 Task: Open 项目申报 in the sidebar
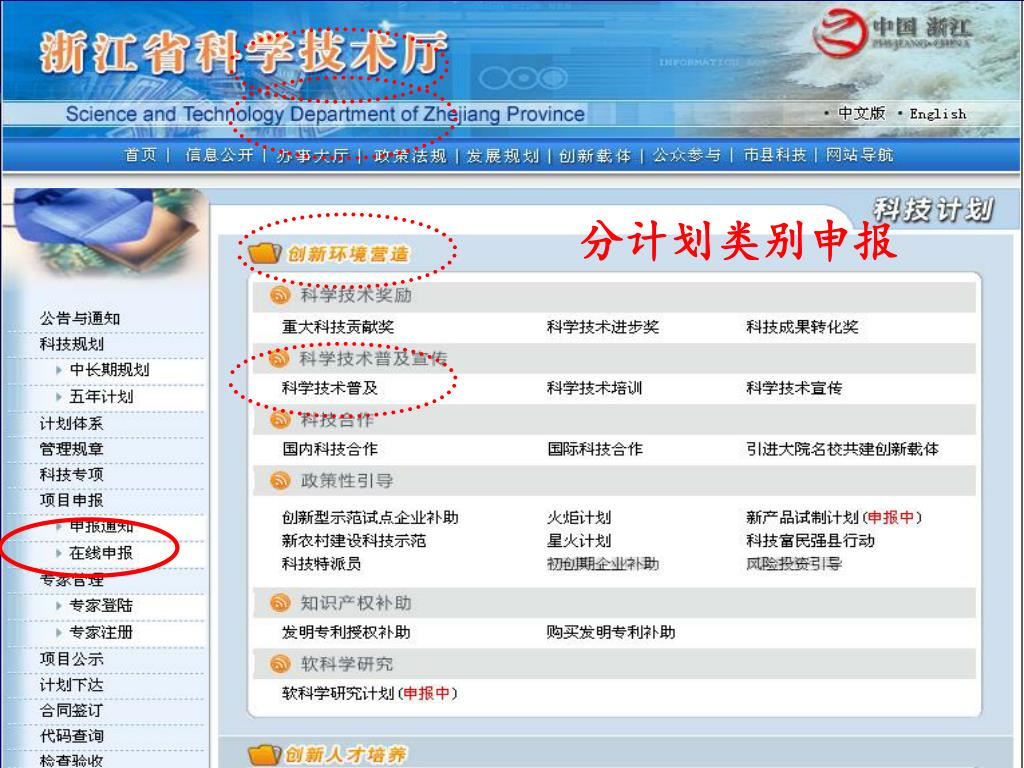[x=71, y=500]
